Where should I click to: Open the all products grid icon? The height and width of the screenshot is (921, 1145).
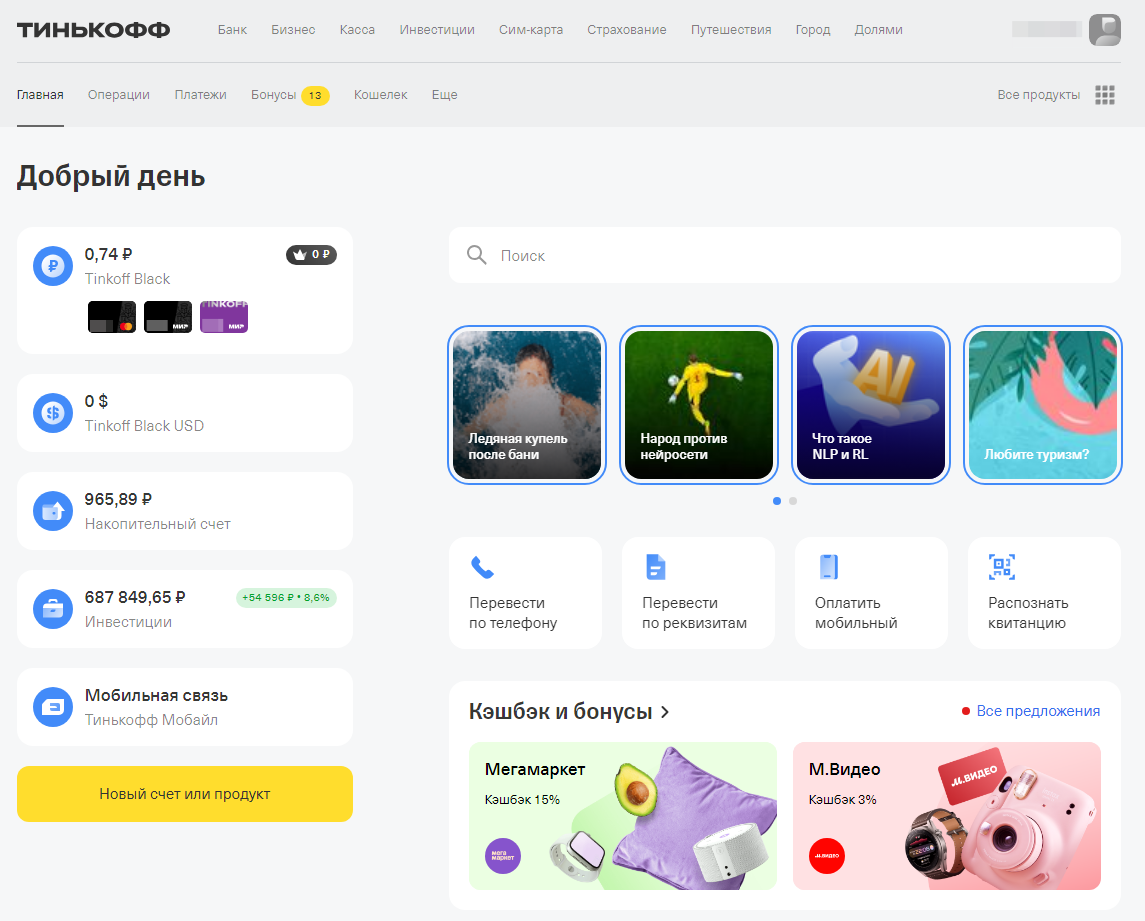click(1105, 95)
